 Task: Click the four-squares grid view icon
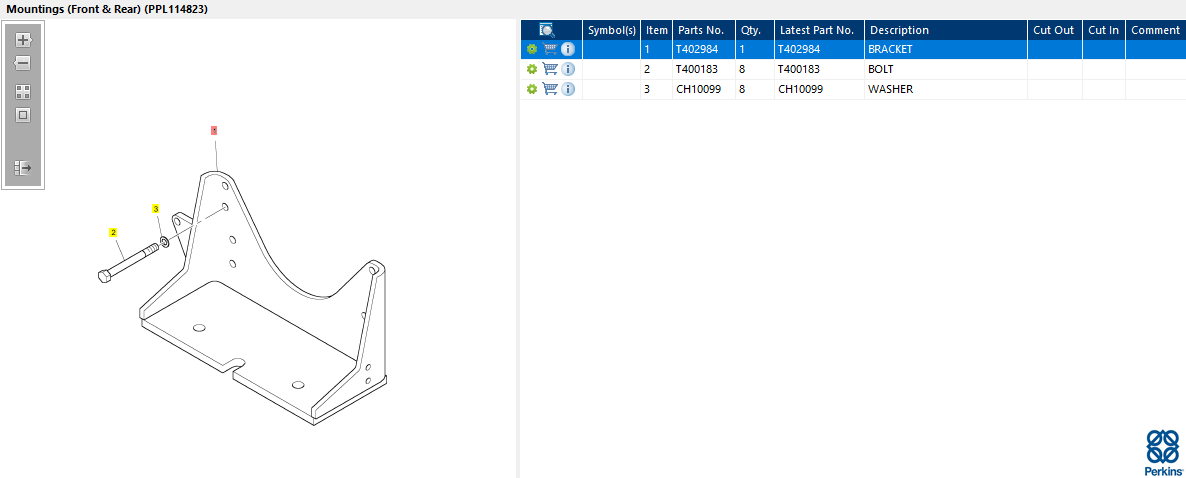click(23, 92)
